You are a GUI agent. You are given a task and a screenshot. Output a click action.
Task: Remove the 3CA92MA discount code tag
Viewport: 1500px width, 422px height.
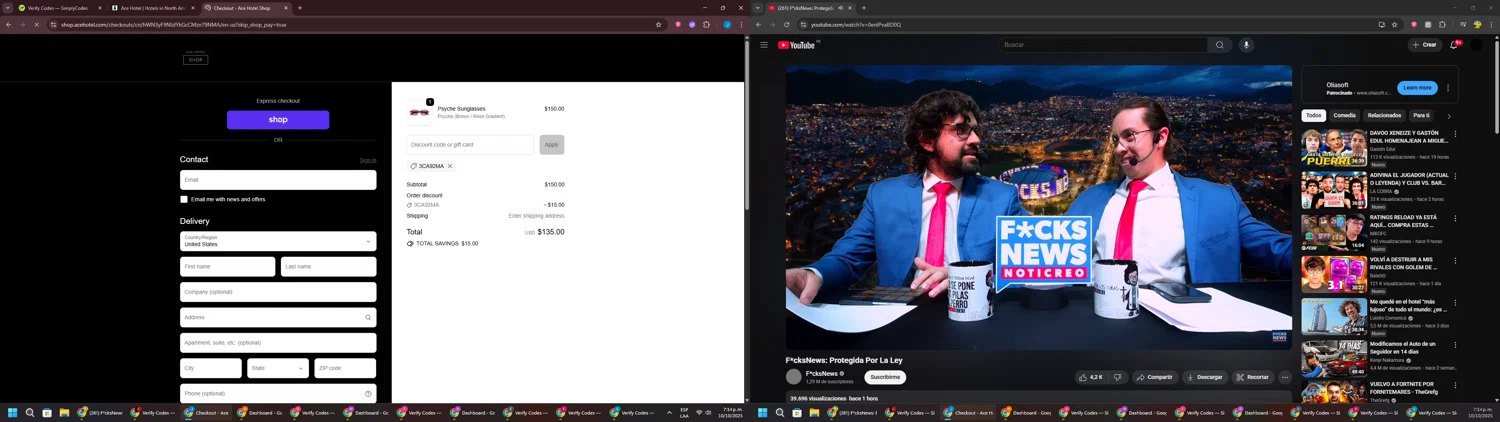pos(450,166)
